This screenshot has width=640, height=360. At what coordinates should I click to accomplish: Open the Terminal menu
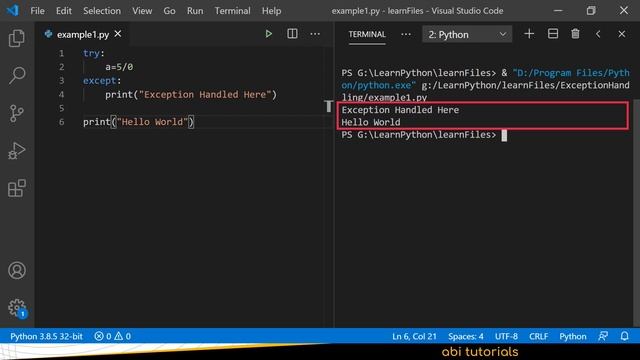pos(233,11)
